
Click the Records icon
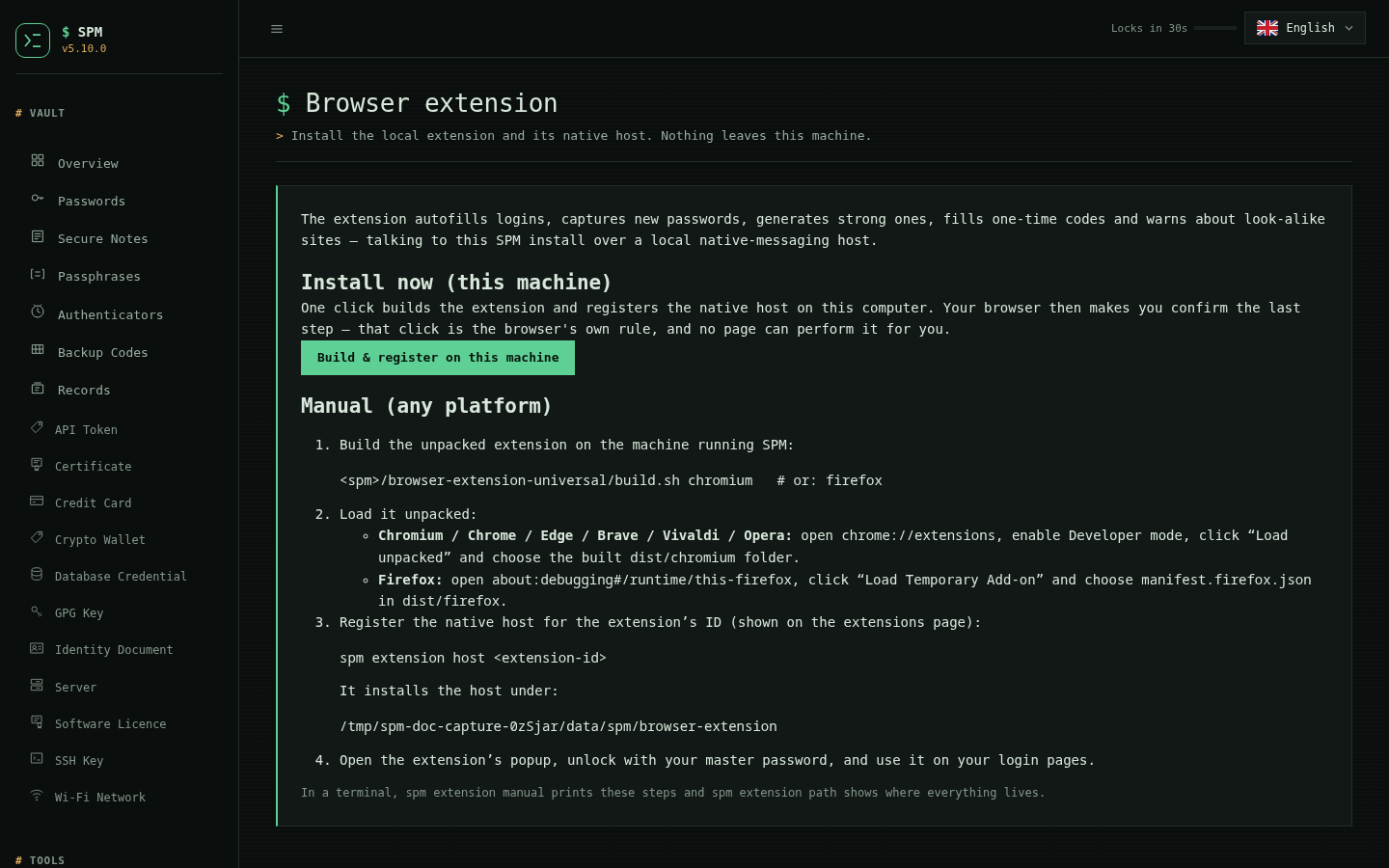[38, 388]
